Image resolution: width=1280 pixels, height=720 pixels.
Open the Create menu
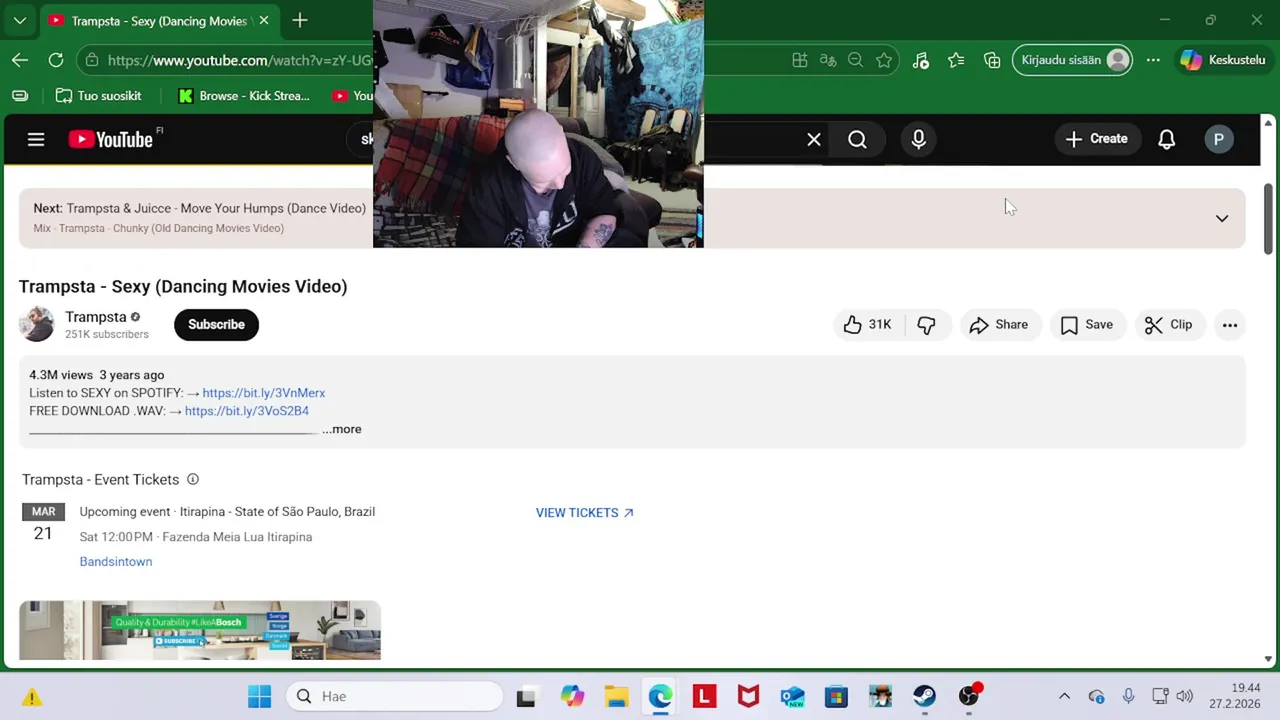[1097, 139]
